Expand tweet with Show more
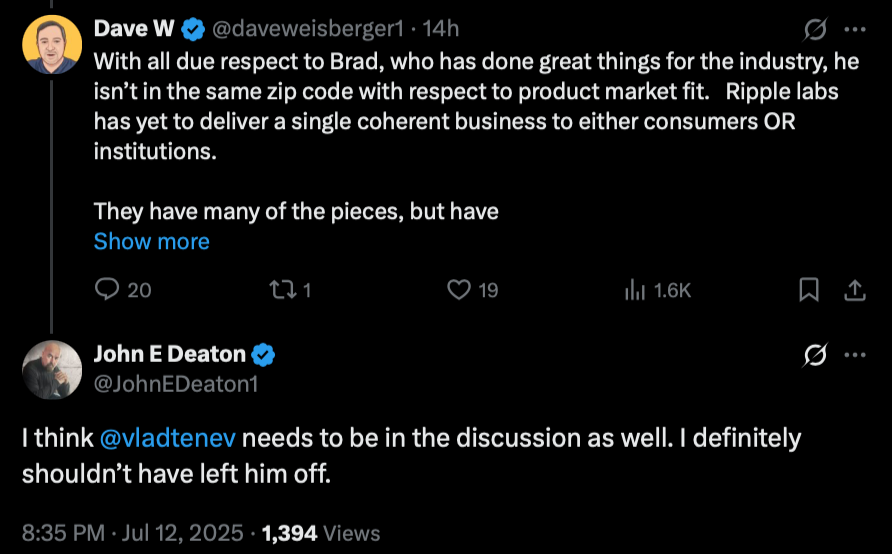892x554 pixels. tap(152, 242)
